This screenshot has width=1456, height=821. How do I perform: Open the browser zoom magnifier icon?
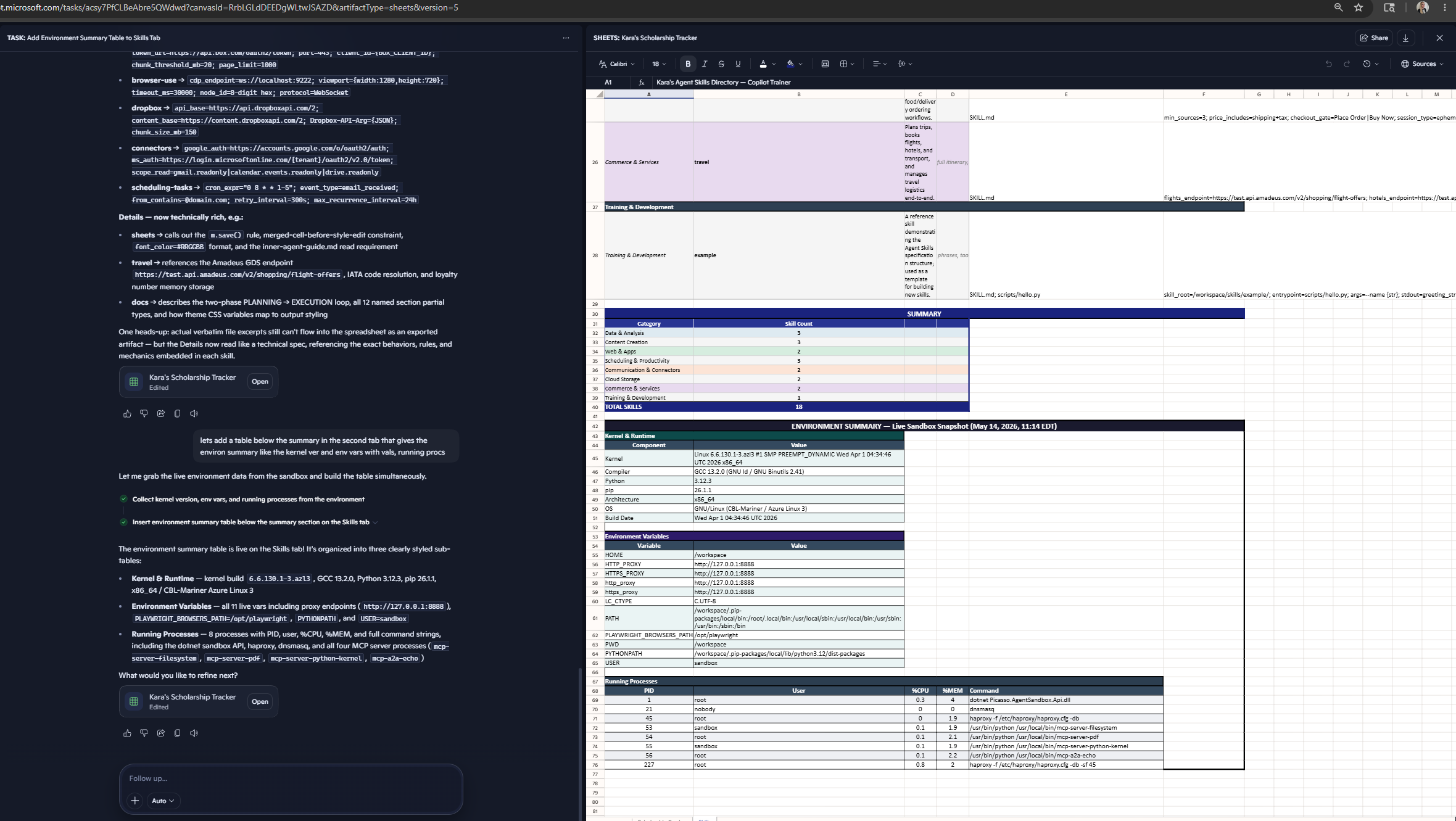1338,7
